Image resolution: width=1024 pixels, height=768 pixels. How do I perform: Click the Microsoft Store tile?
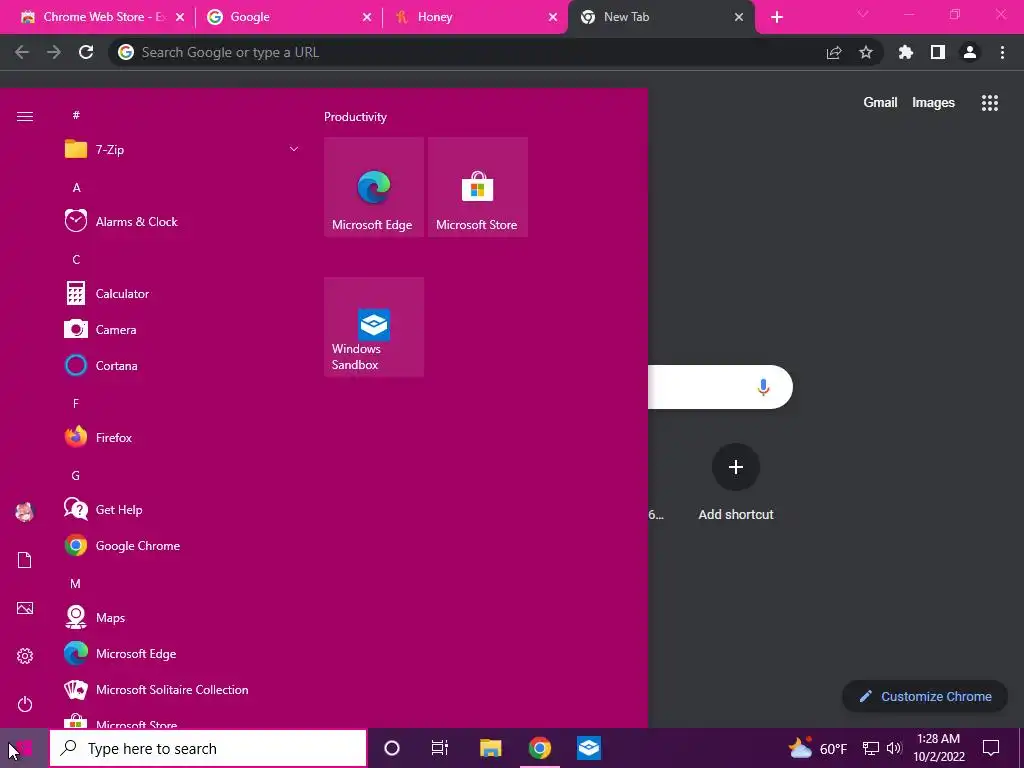pyautogui.click(x=477, y=187)
